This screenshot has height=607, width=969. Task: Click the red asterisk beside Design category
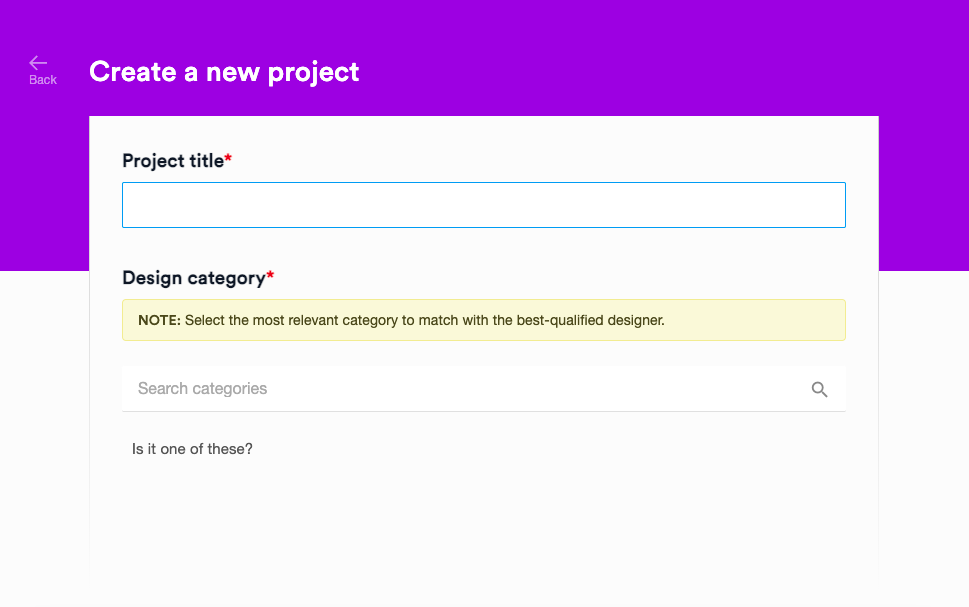pos(270,275)
